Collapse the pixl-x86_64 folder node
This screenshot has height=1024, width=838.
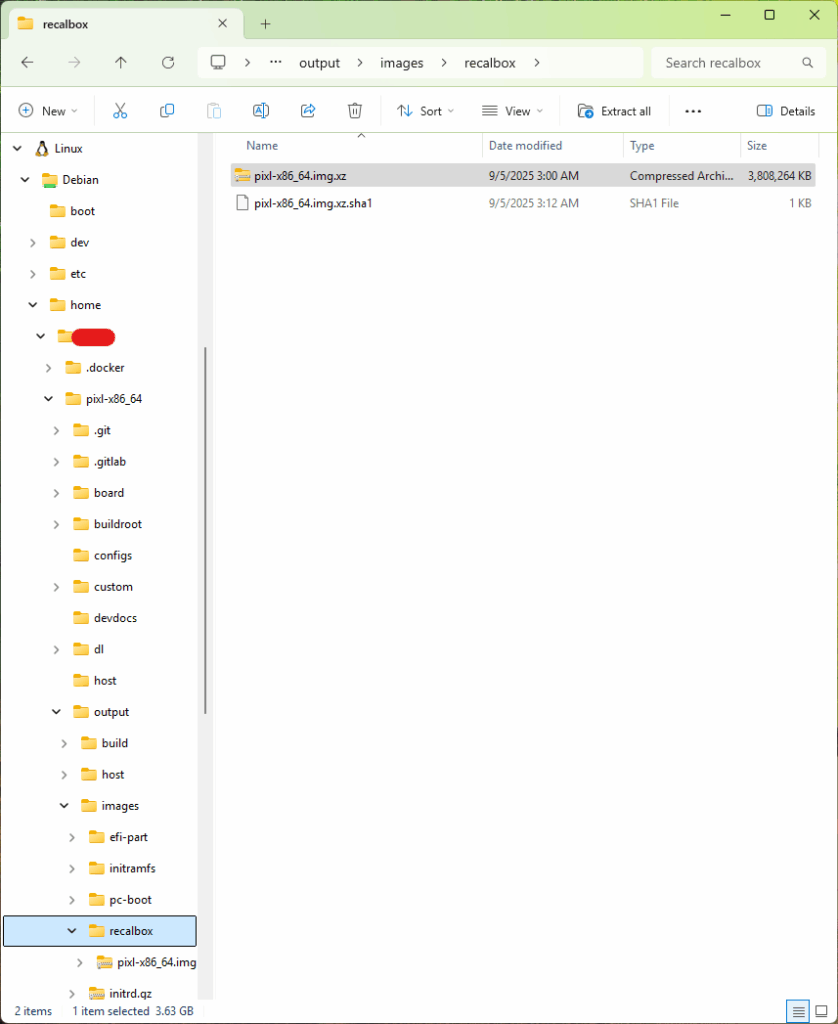pyautogui.click(x=49, y=399)
